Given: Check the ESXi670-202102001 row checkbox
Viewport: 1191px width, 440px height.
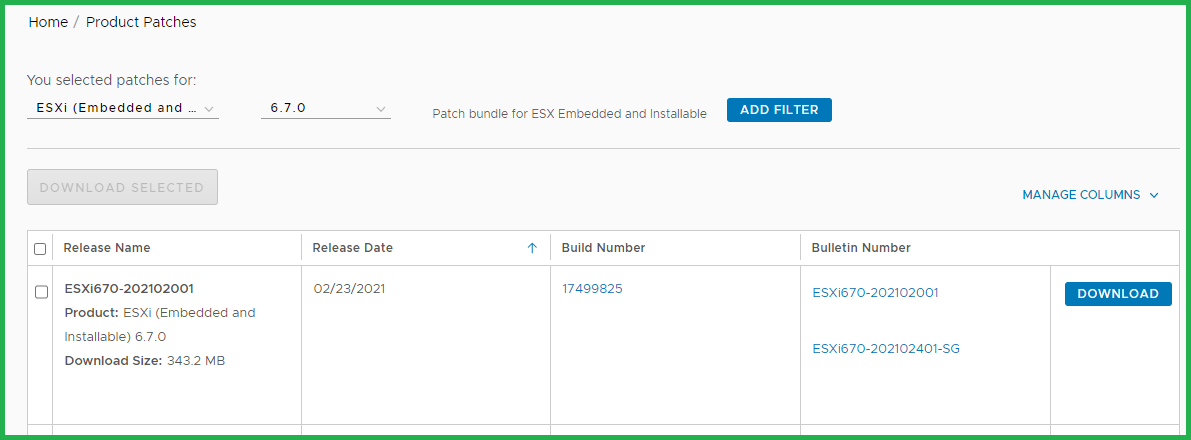Looking at the screenshot, I should point(42,292).
